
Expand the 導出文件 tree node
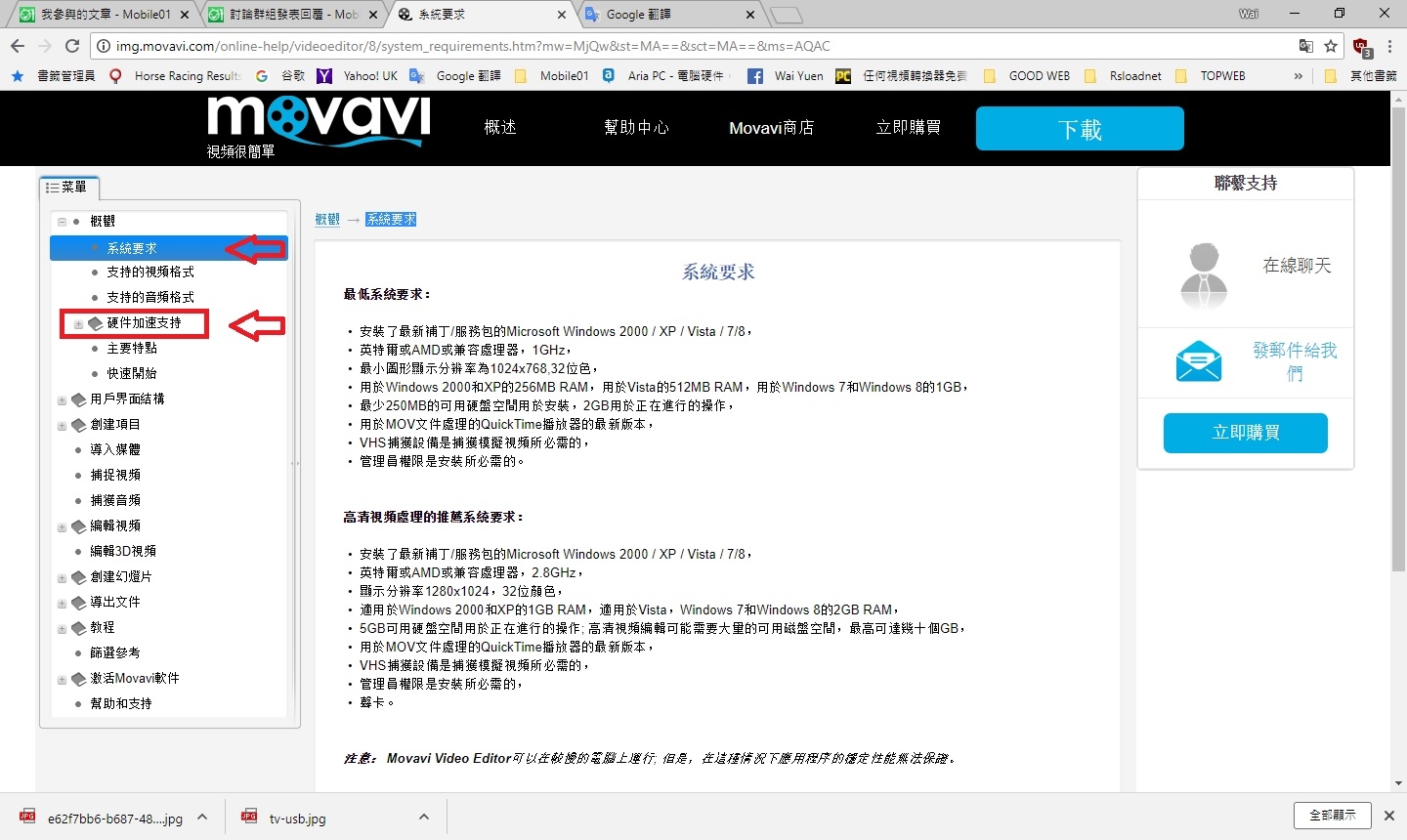pos(62,604)
